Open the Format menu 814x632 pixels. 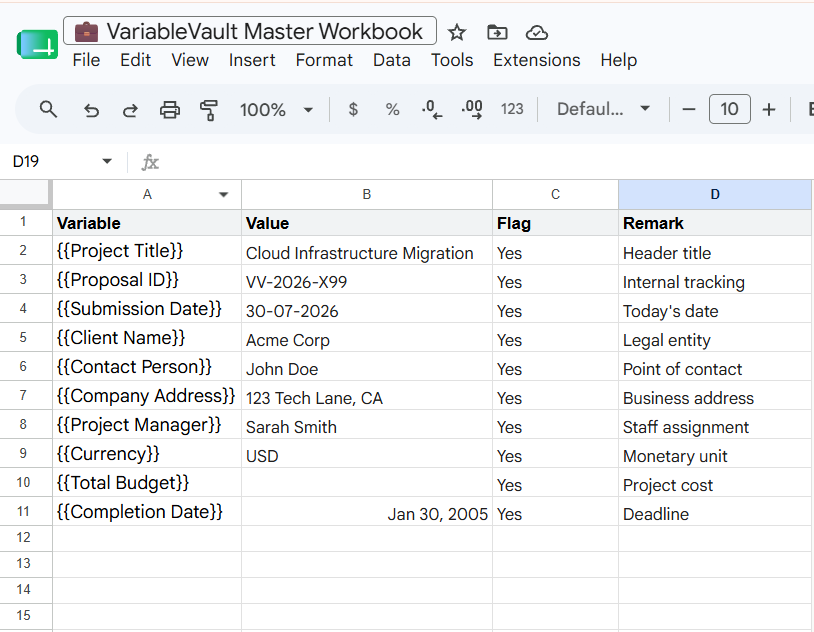point(324,60)
